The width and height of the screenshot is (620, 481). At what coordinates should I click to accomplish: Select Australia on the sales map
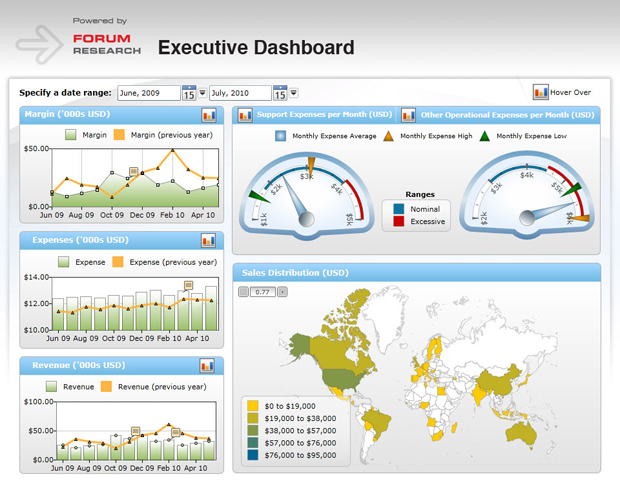521,433
